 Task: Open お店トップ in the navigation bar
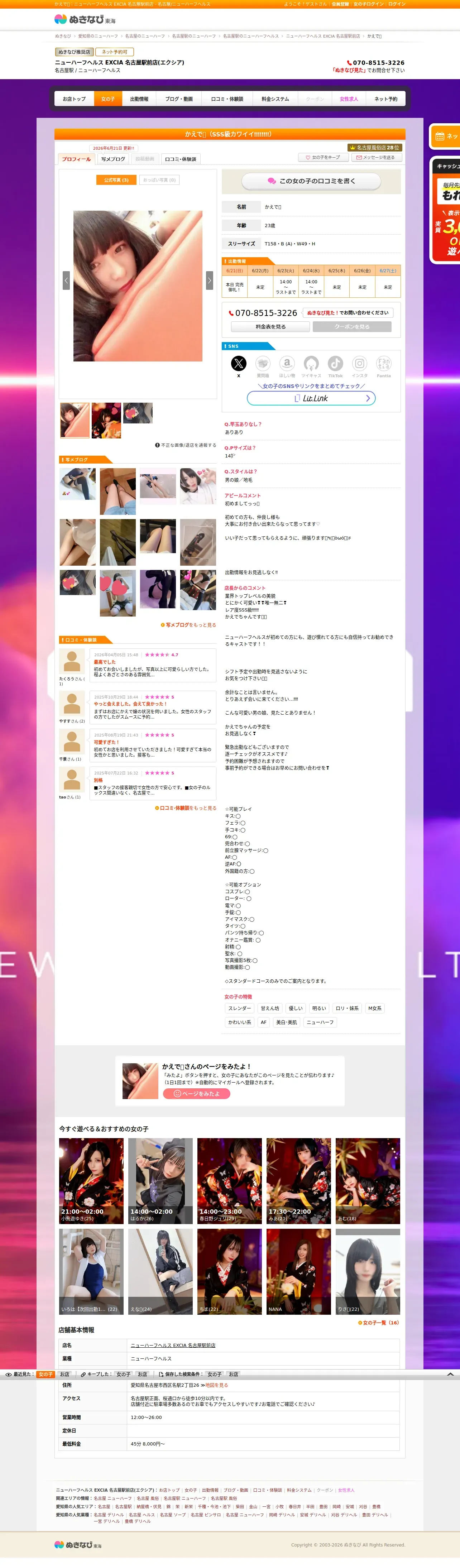click(x=74, y=99)
